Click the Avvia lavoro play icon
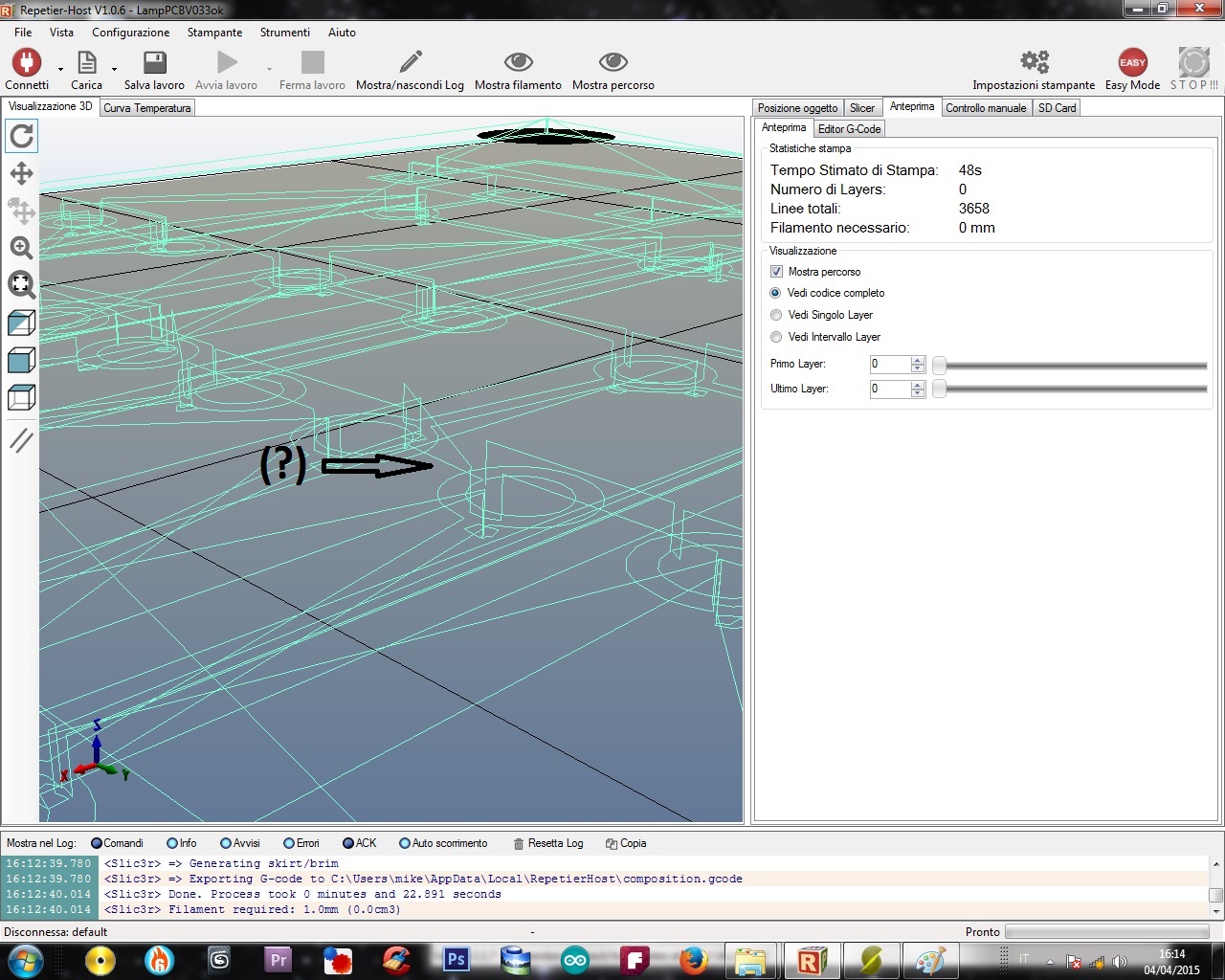 click(227, 63)
